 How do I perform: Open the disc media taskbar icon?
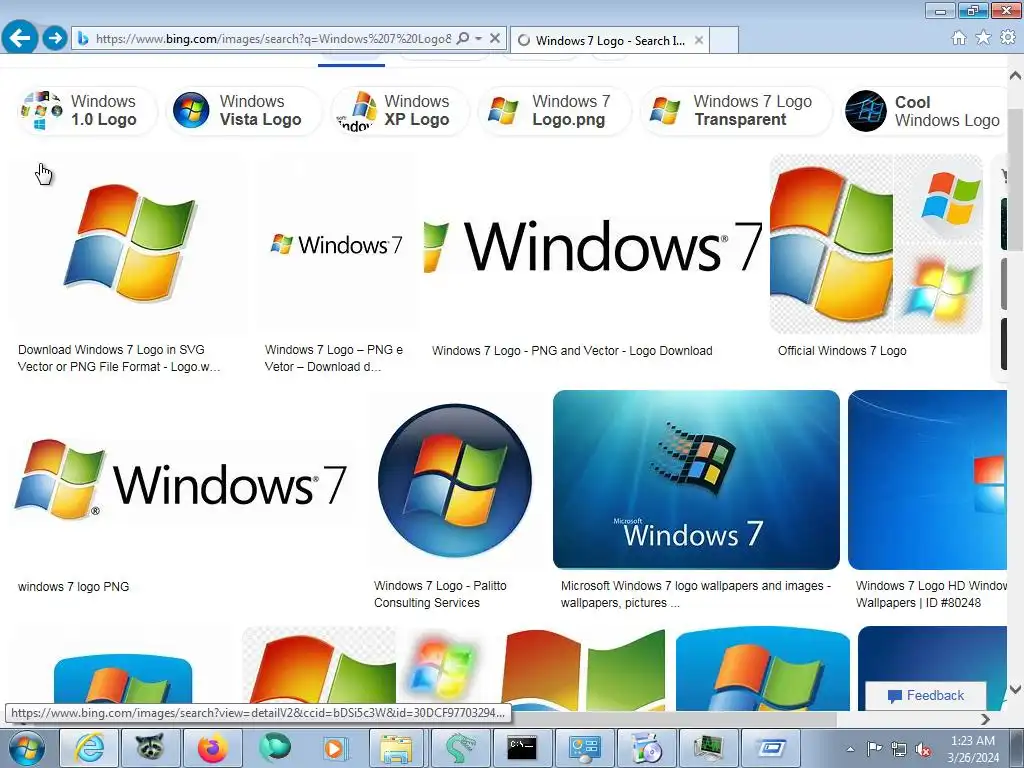pyautogui.click(x=646, y=748)
